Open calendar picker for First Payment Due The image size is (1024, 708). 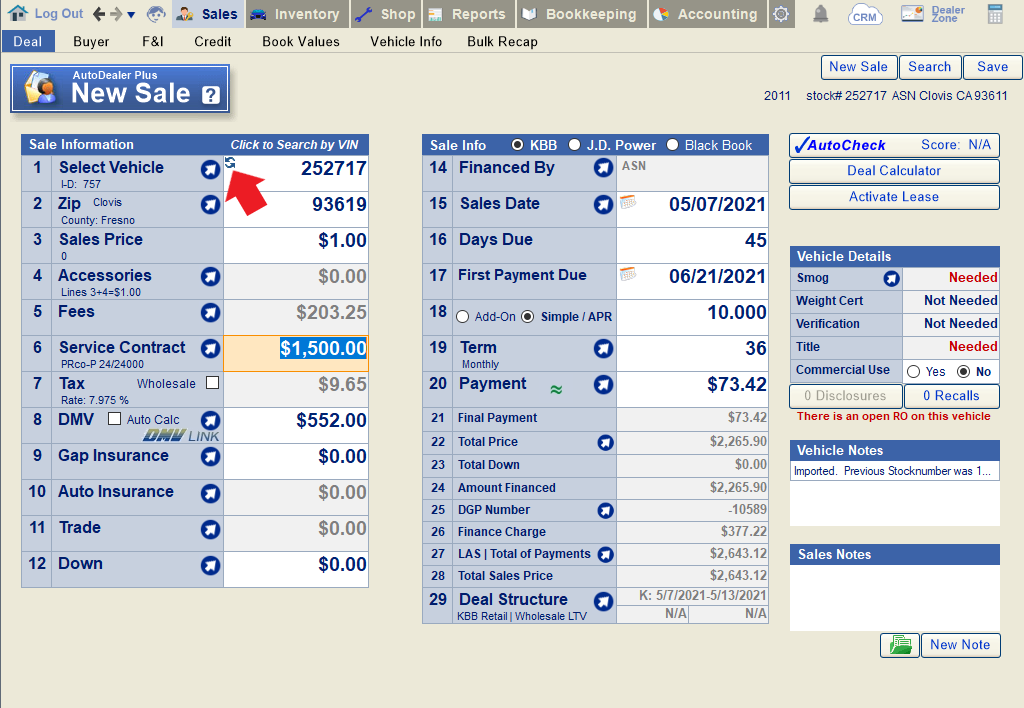point(628,274)
